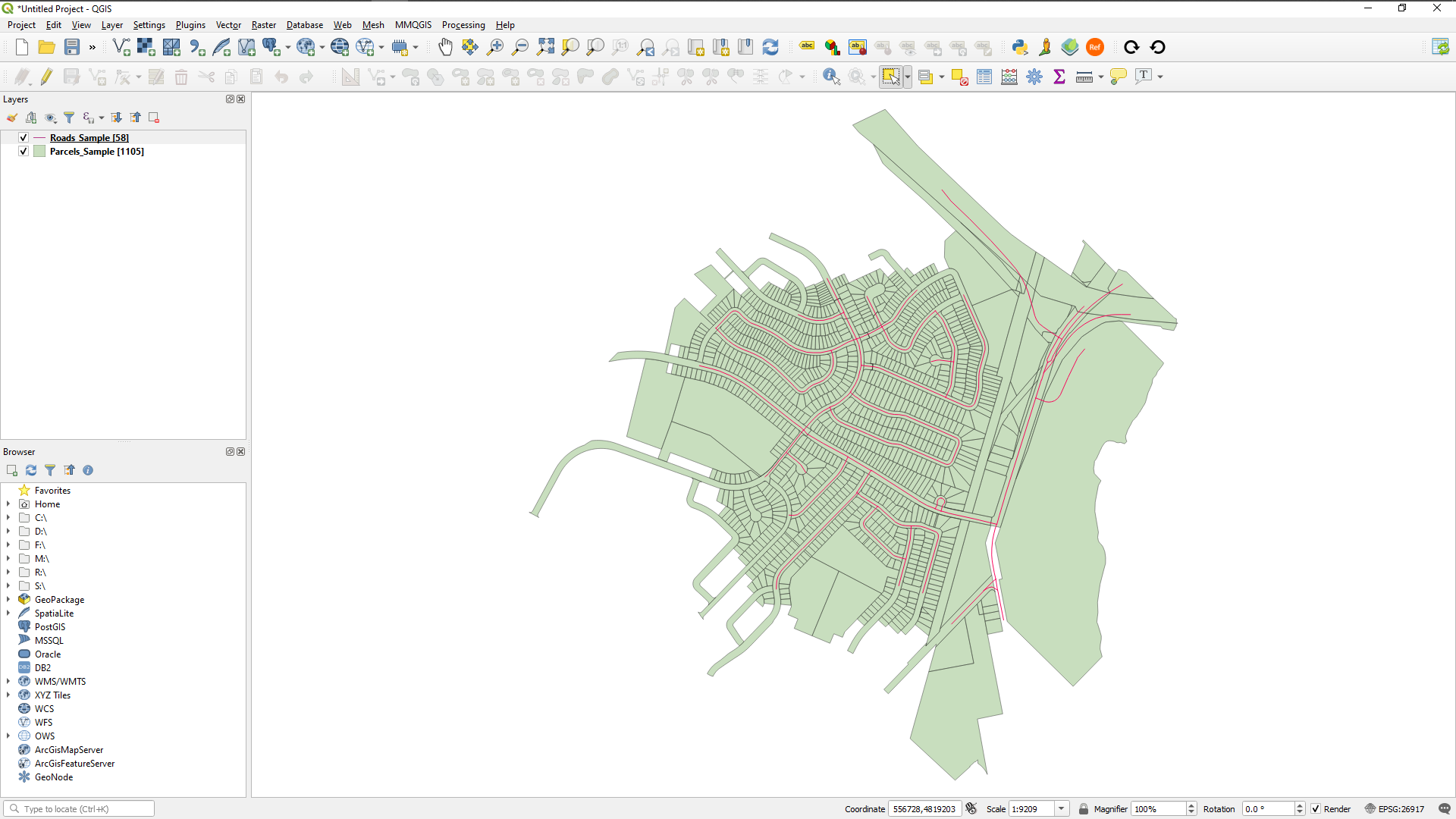1456x819 pixels.
Task: Click the Rotation value field
Action: click(x=1268, y=808)
